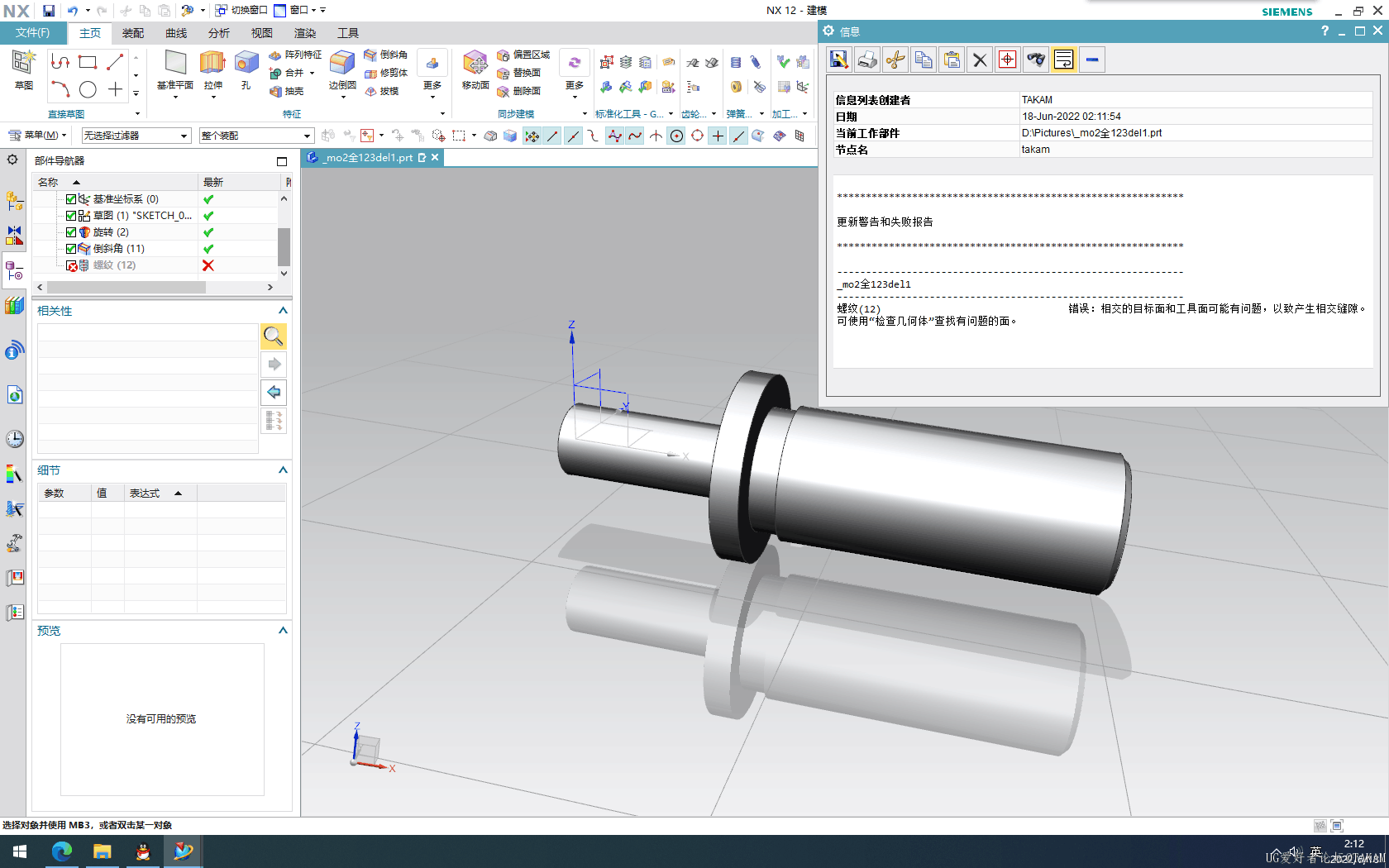Open the 文件(F) menu
This screenshot has height=868, width=1389.
pos(32,32)
